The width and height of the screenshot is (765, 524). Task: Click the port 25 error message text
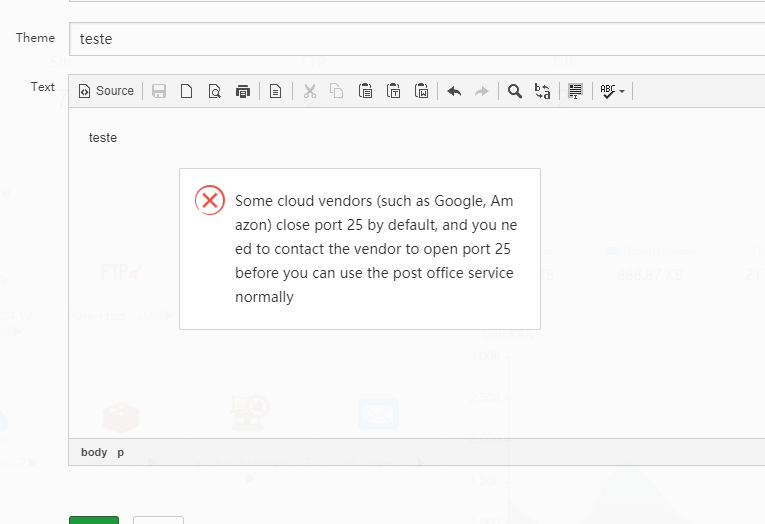click(376, 249)
